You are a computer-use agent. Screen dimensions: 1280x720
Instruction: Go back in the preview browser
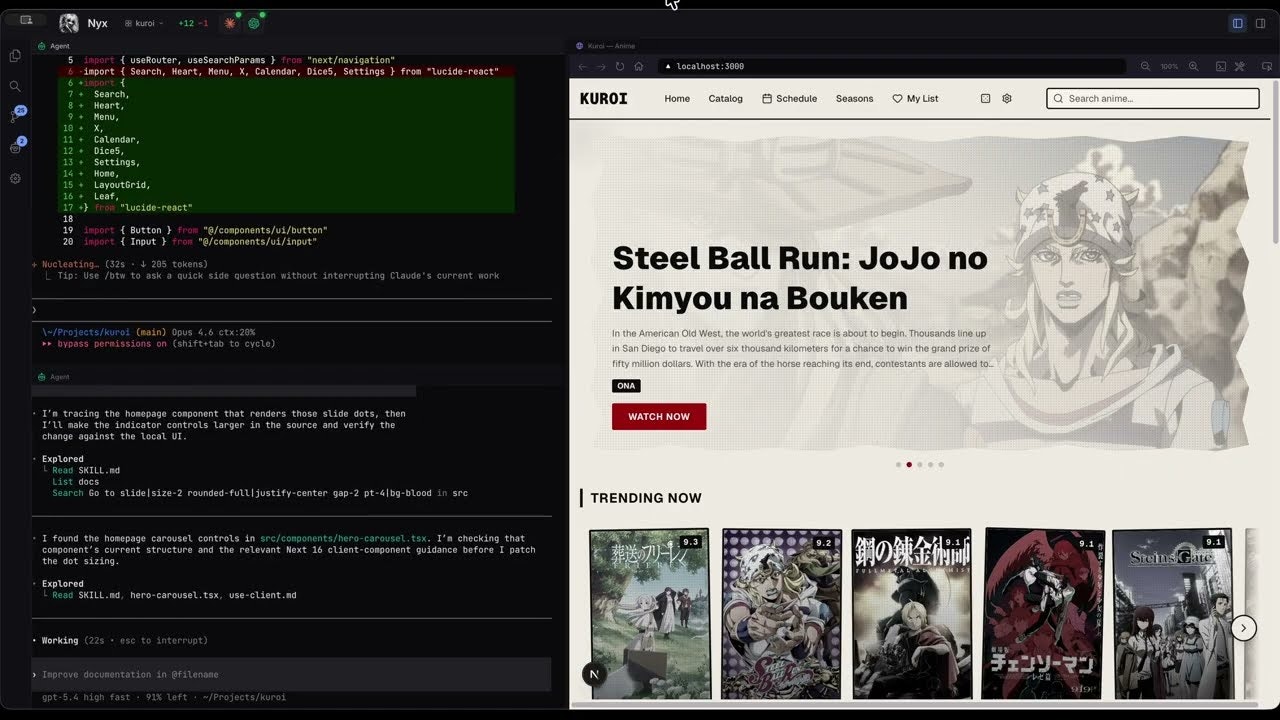584,66
